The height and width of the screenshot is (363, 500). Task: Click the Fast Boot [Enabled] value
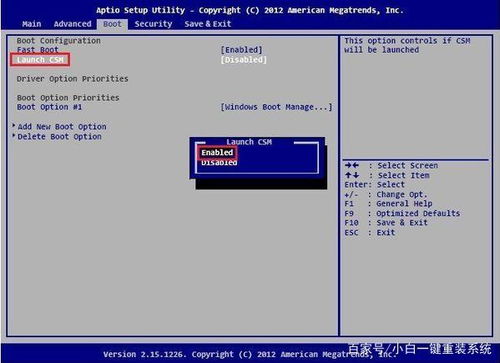(x=242, y=50)
